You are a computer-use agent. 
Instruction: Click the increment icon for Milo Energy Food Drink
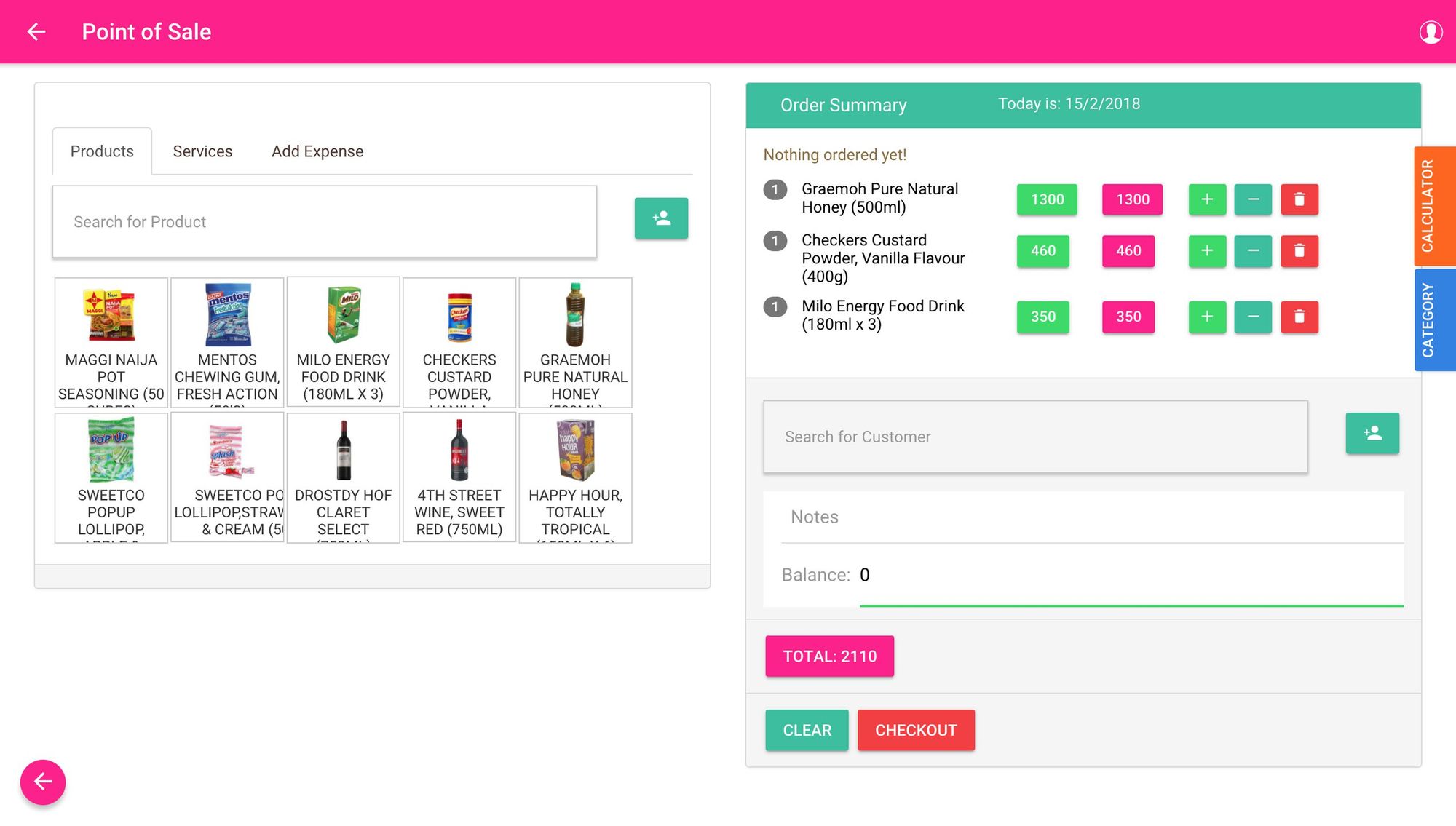[x=1207, y=316]
